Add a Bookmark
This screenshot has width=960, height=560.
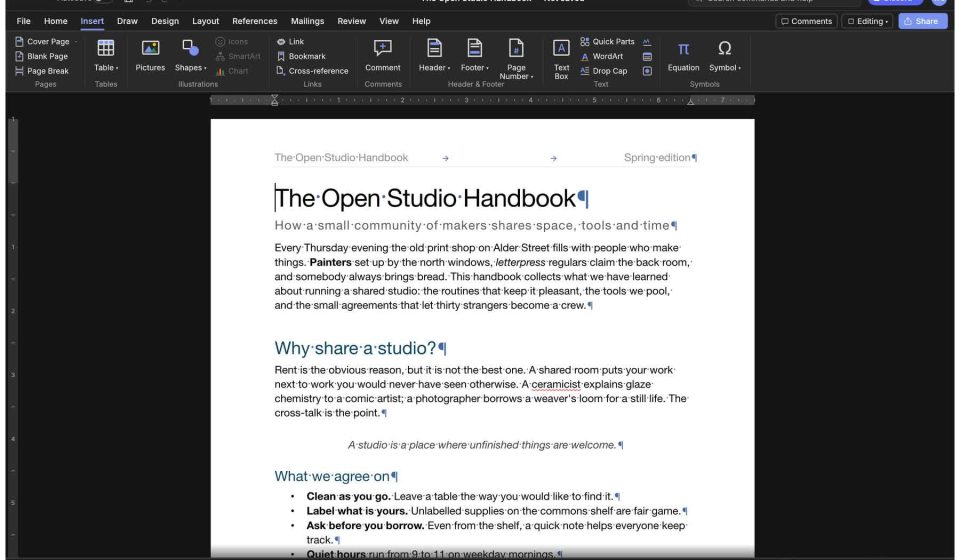301,56
